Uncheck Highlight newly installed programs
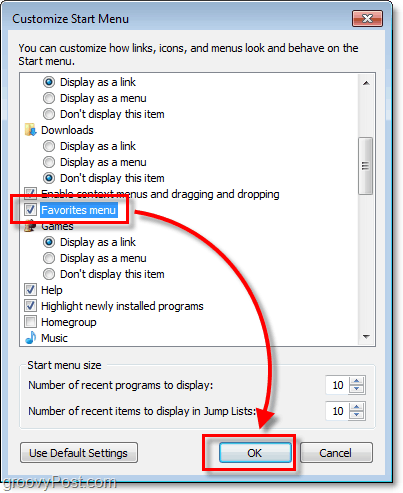The width and height of the screenshot is (403, 493). pos(30,306)
